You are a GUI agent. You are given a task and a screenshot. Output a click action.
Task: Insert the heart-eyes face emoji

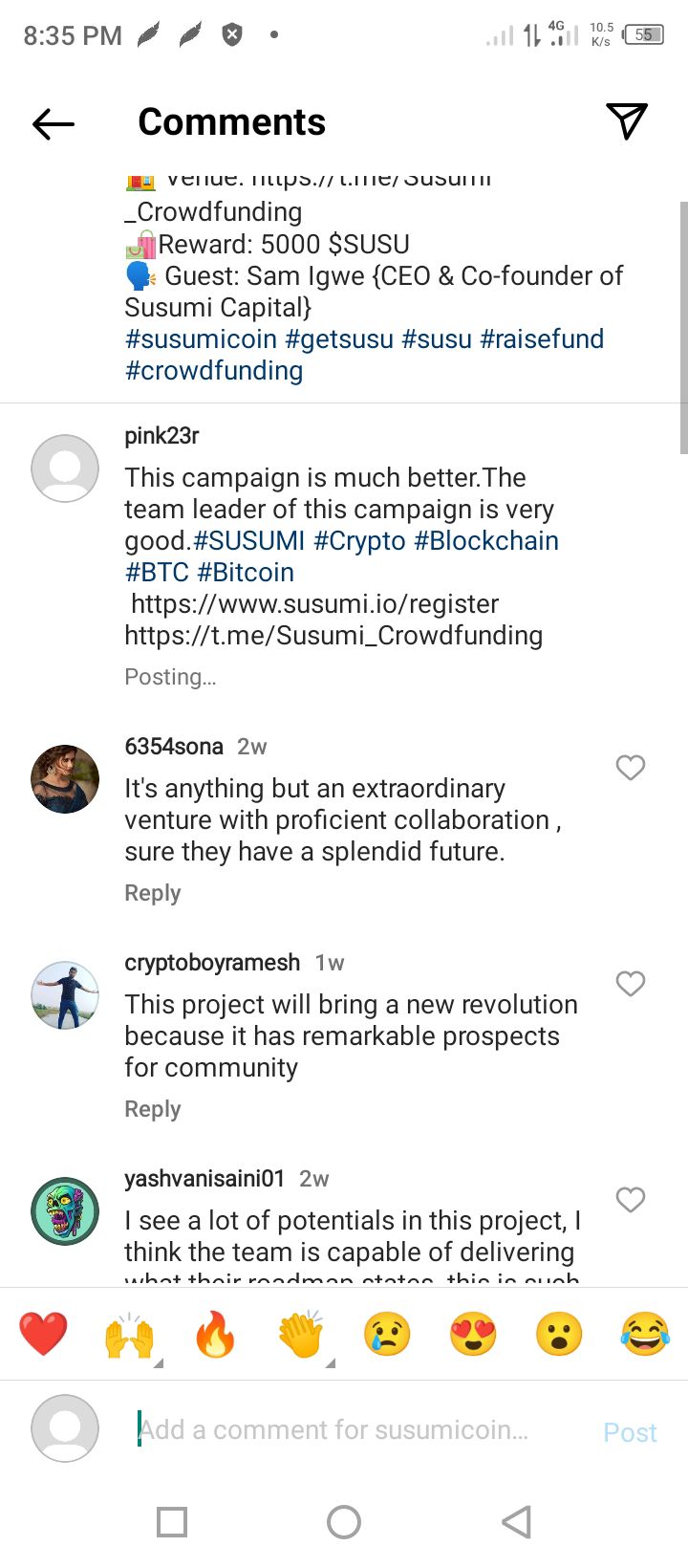point(473,1334)
